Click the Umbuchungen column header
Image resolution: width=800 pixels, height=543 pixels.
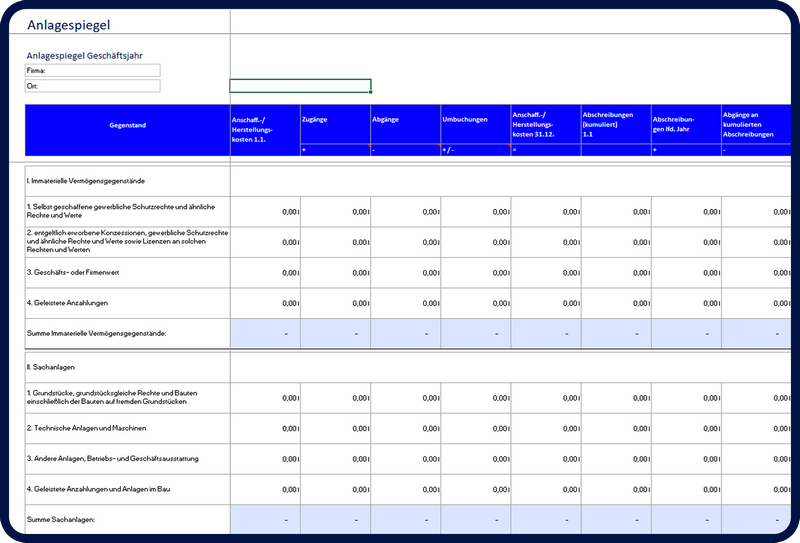coord(475,124)
